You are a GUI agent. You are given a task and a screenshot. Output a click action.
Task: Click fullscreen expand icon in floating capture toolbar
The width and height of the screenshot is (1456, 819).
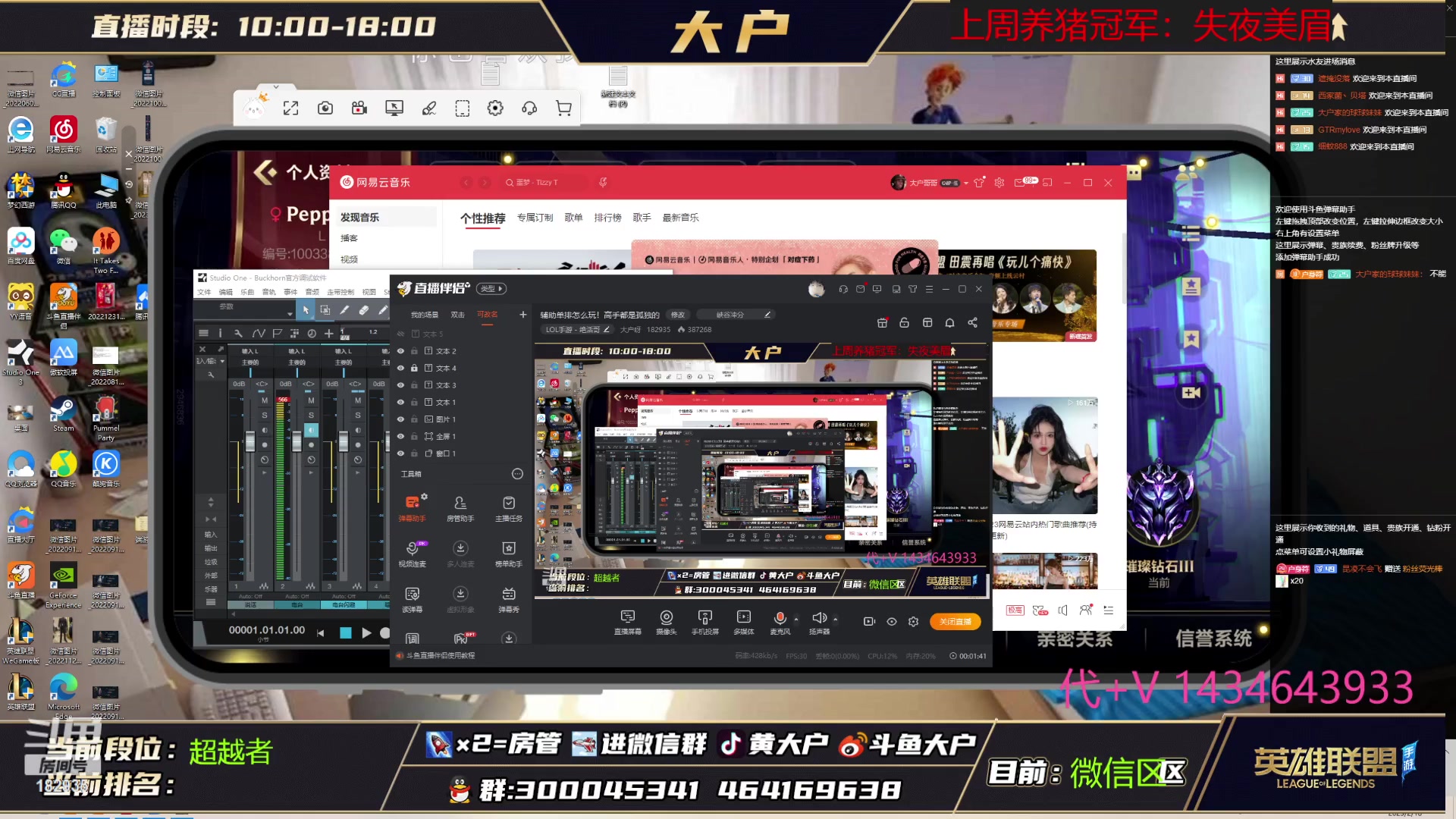click(x=290, y=108)
